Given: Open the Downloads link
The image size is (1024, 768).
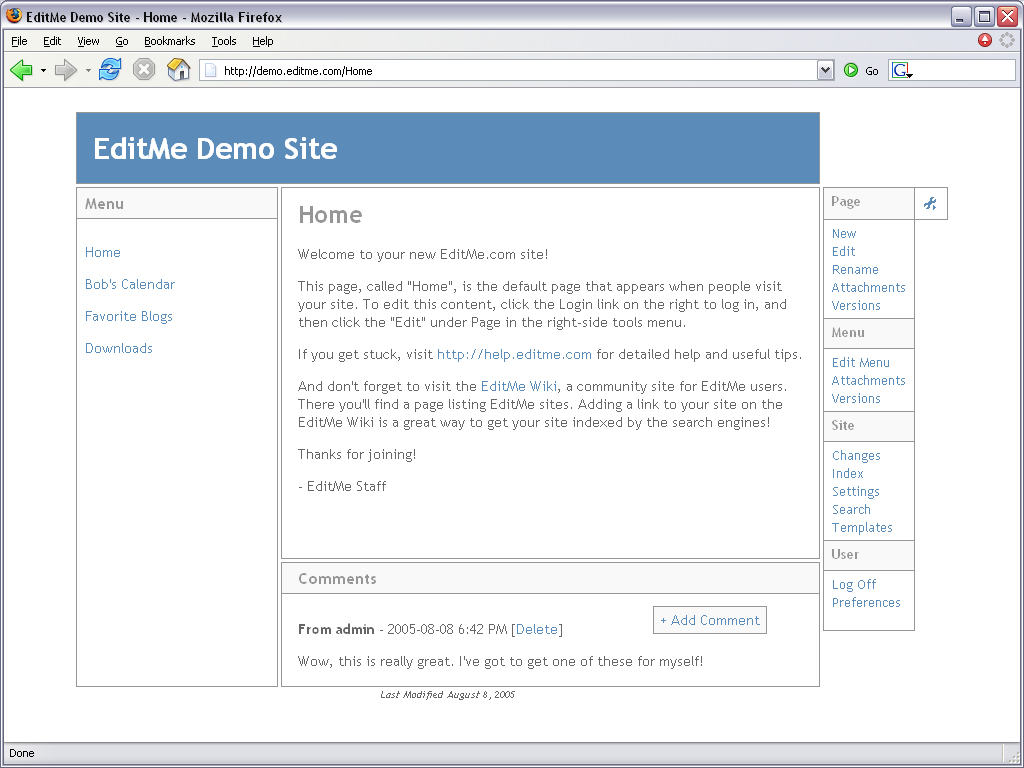Looking at the screenshot, I should (x=119, y=348).
